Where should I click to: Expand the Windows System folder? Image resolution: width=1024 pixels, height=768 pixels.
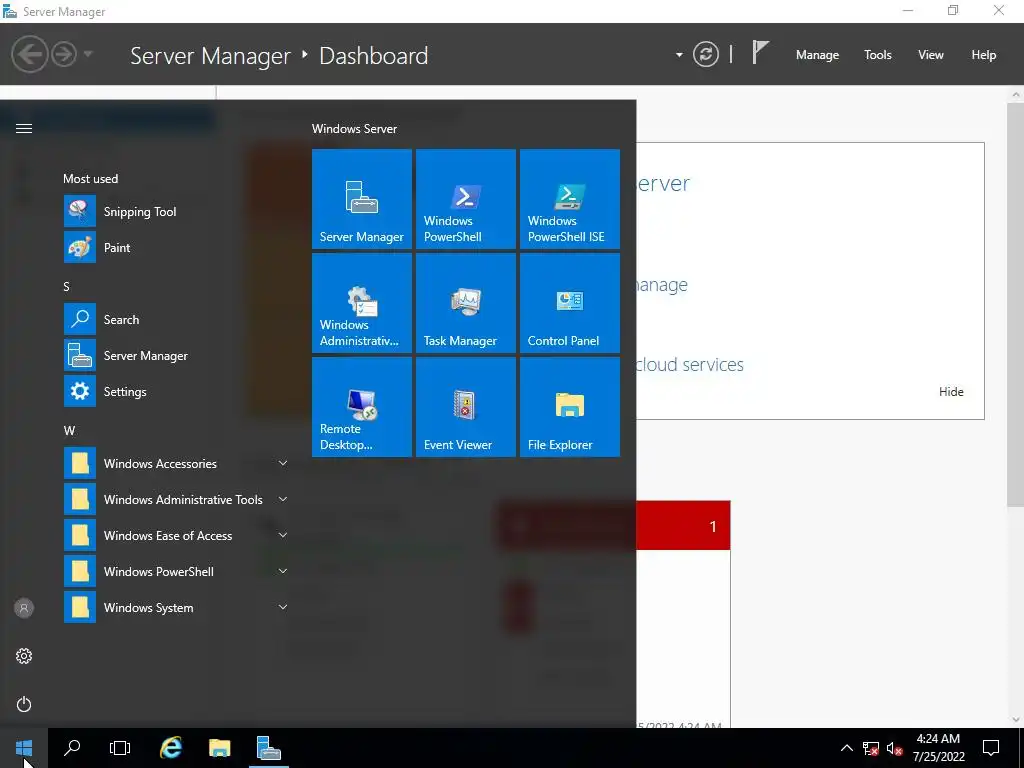click(x=176, y=607)
